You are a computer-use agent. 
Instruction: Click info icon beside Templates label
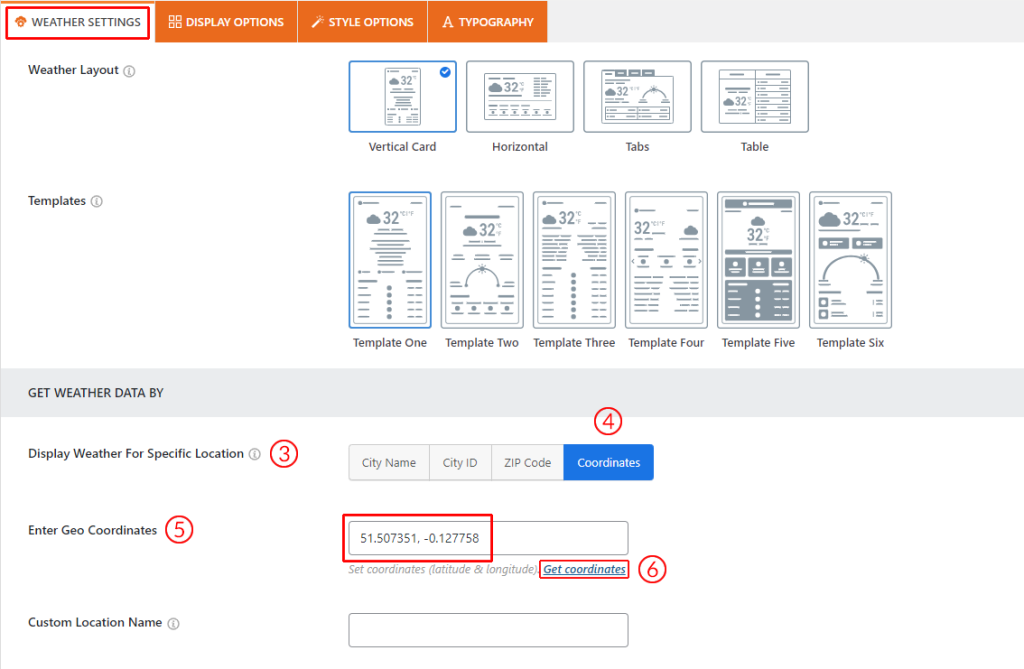pos(97,201)
